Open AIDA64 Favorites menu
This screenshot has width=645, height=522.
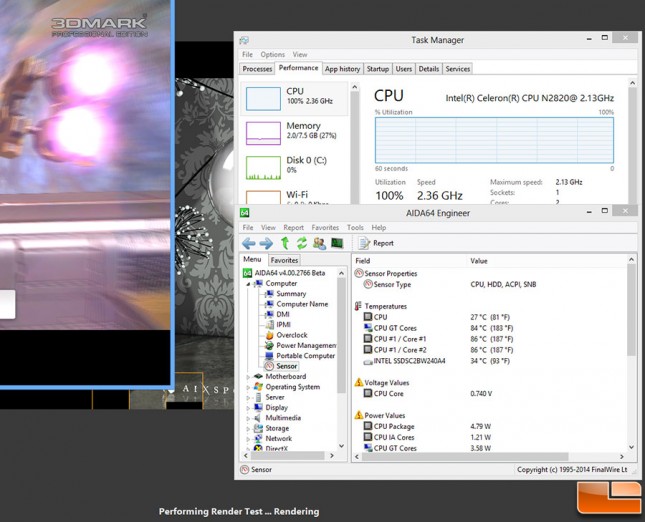[325, 227]
